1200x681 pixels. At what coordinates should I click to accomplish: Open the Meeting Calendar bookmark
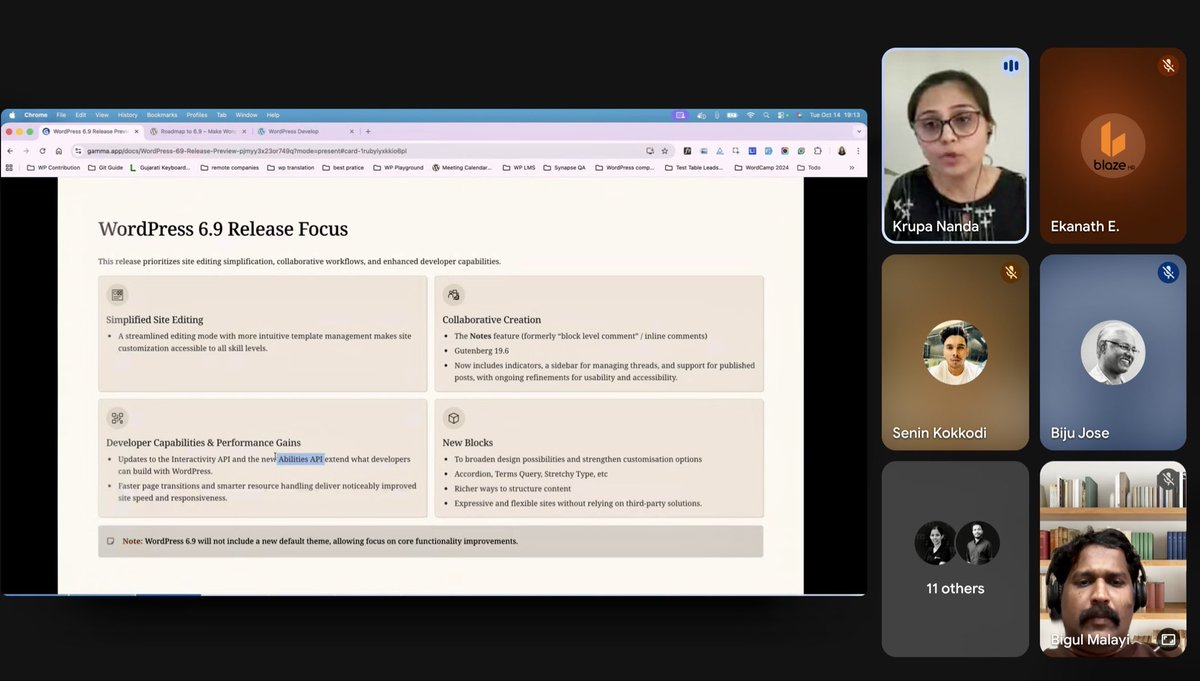point(462,168)
